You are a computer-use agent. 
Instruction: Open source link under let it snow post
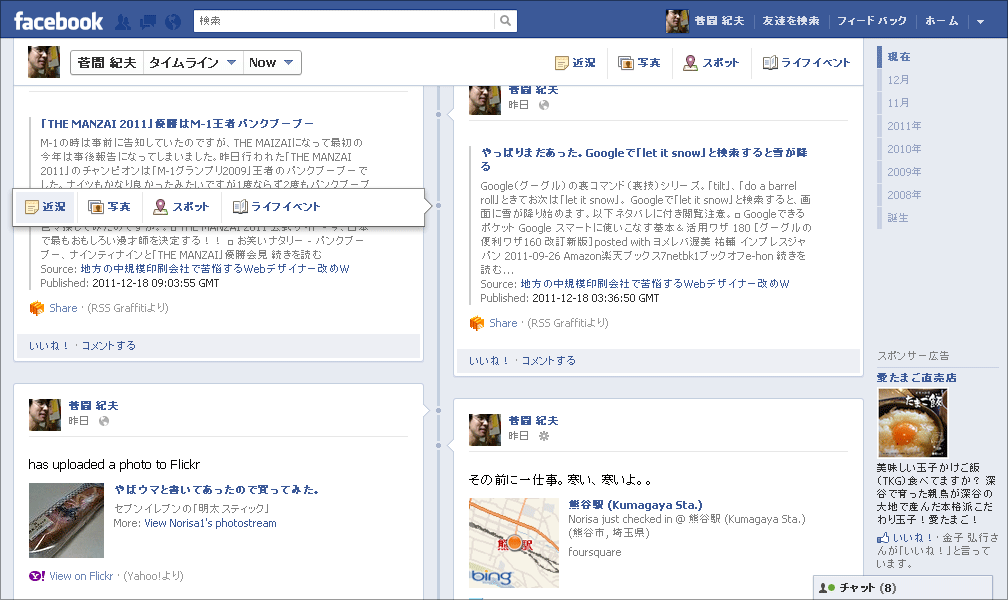click(655, 284)
